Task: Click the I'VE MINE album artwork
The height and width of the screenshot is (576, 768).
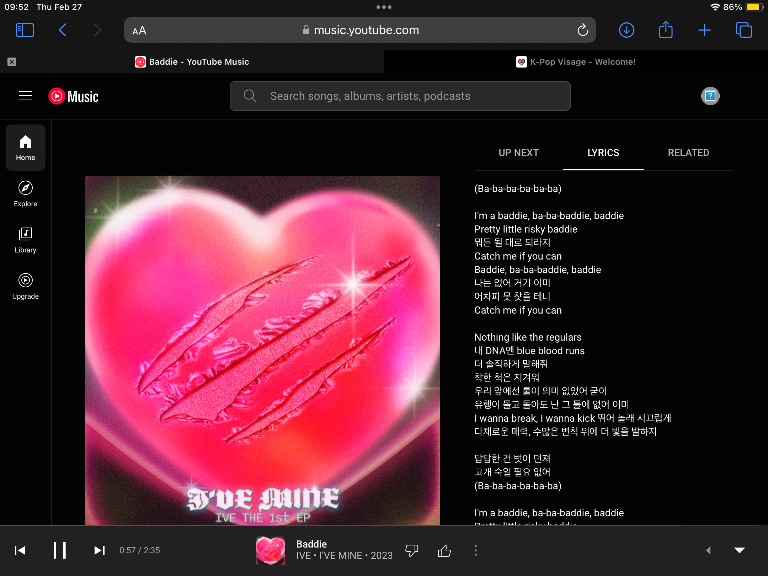Action: (262, 350)
